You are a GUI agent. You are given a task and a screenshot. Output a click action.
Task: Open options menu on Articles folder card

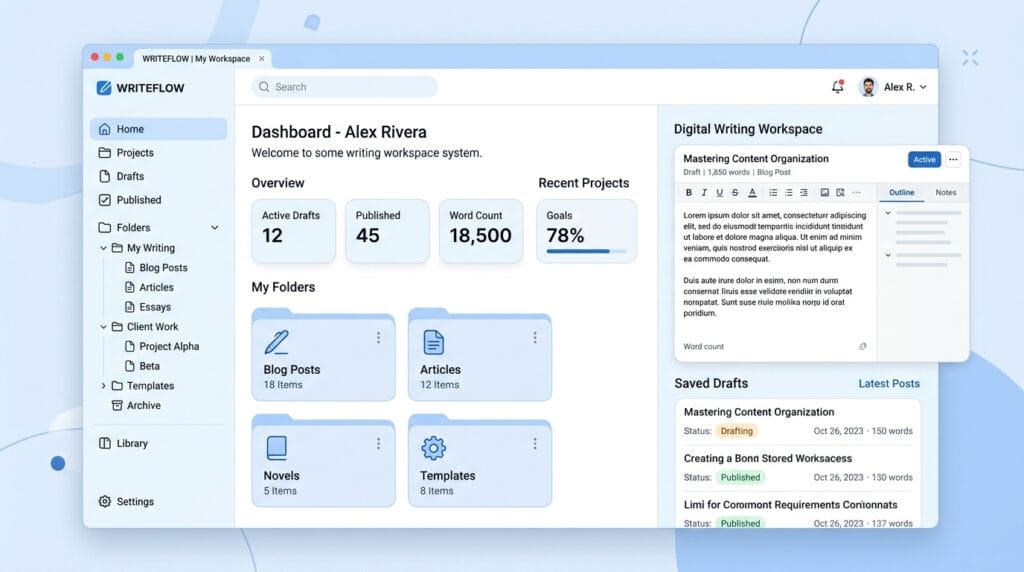coord(535,338)
